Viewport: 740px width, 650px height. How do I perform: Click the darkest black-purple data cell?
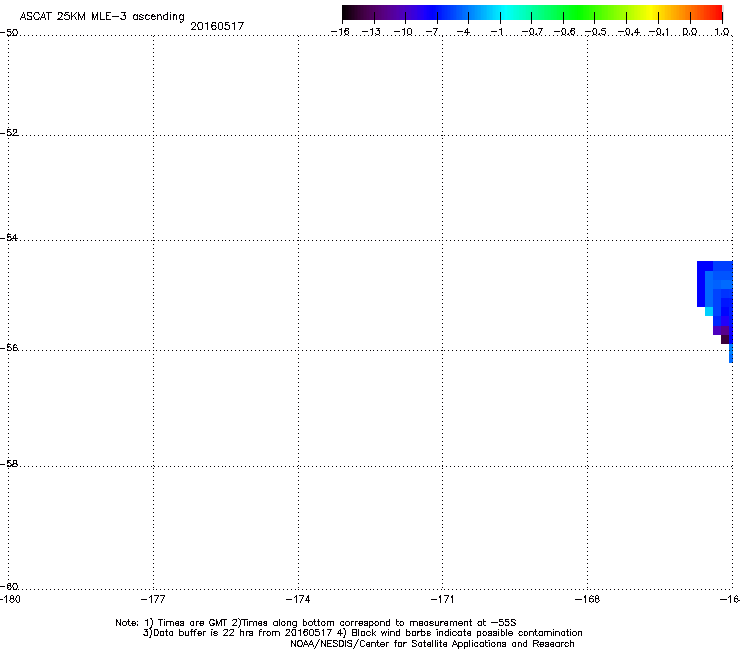pos(725,339)
